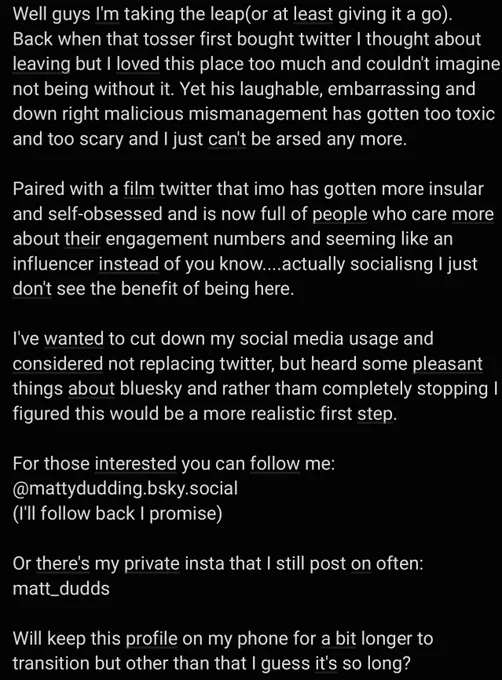Click the underlined word "considered"

click(x=58, y=364)
